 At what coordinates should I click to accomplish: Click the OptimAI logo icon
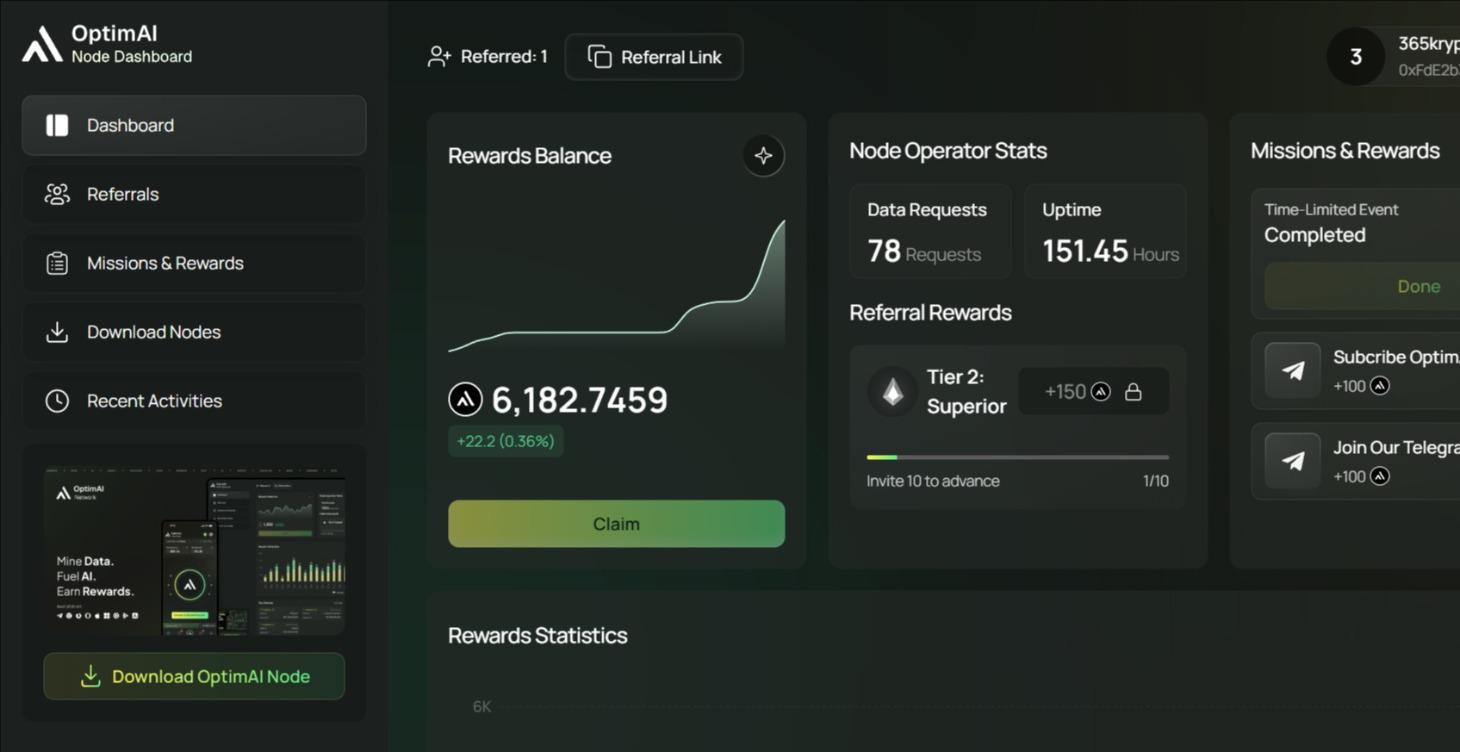click(x=42, y=45)
